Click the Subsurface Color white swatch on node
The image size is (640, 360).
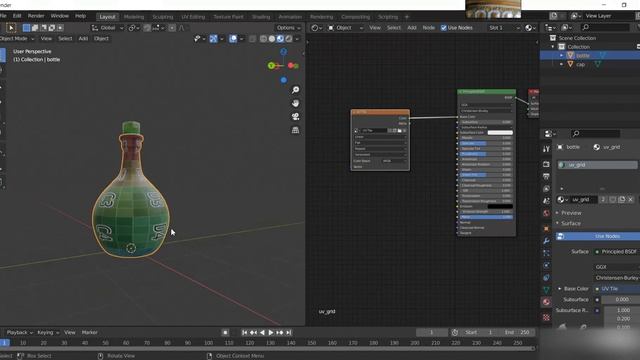[x=500, y=133]
